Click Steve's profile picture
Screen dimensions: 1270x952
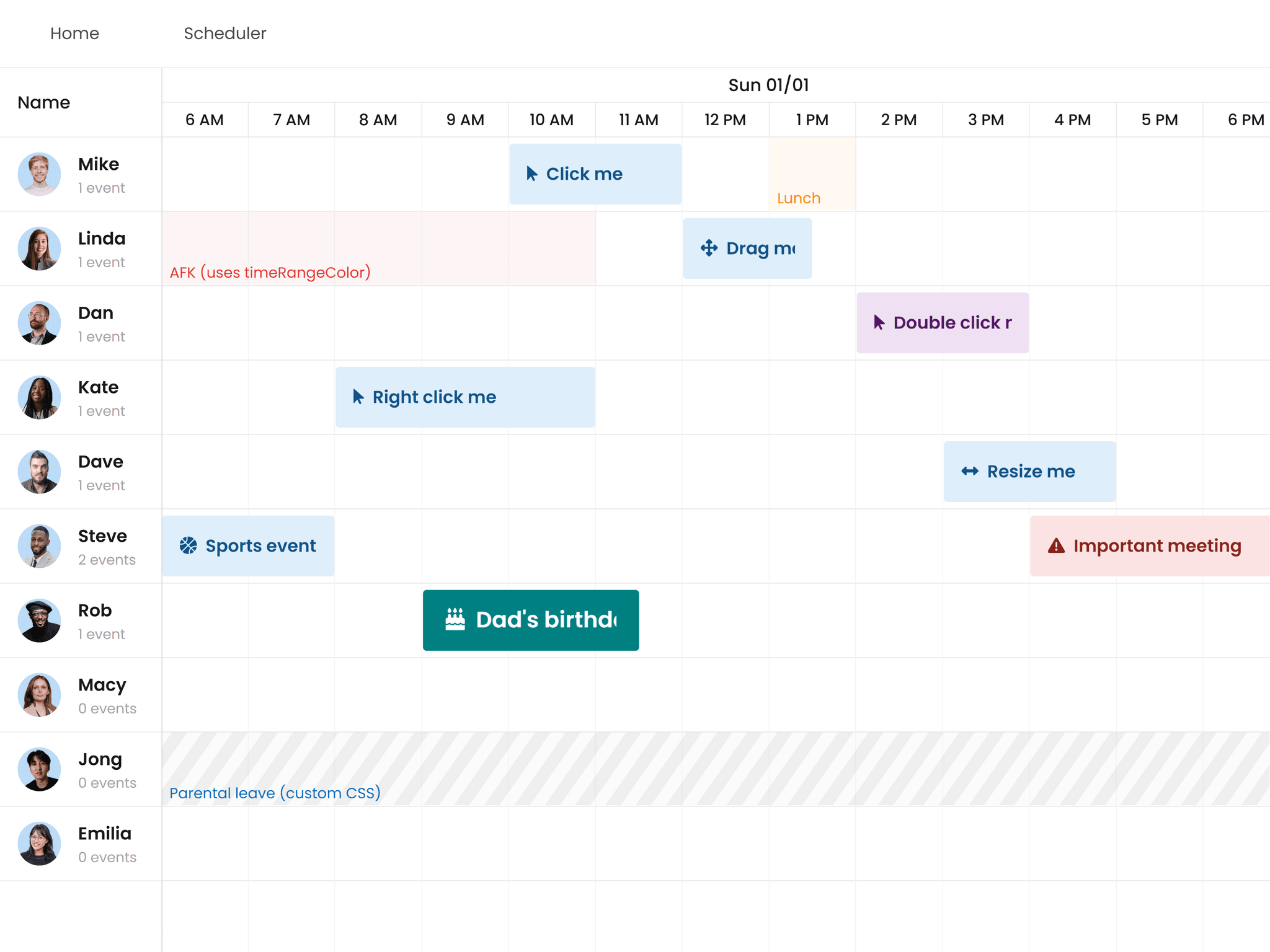[x=39, y=546]
